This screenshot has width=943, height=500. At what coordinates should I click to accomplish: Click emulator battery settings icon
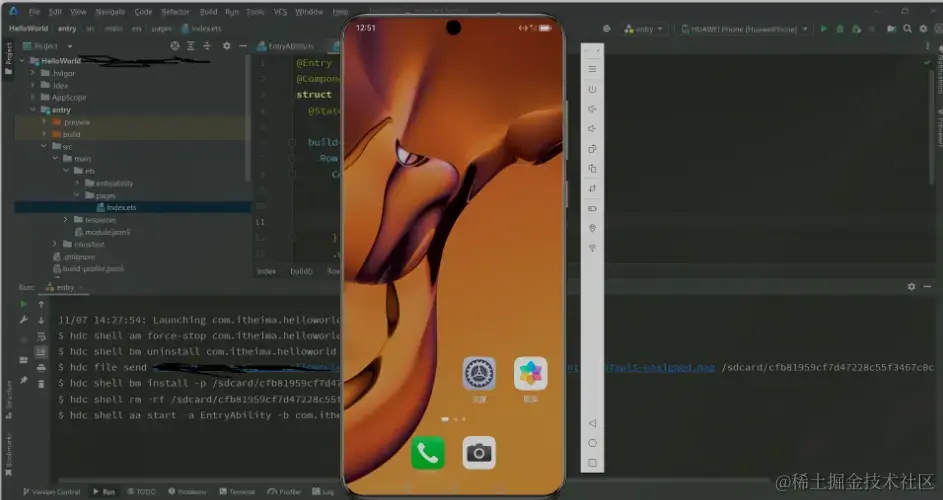[x=592, y=208]
